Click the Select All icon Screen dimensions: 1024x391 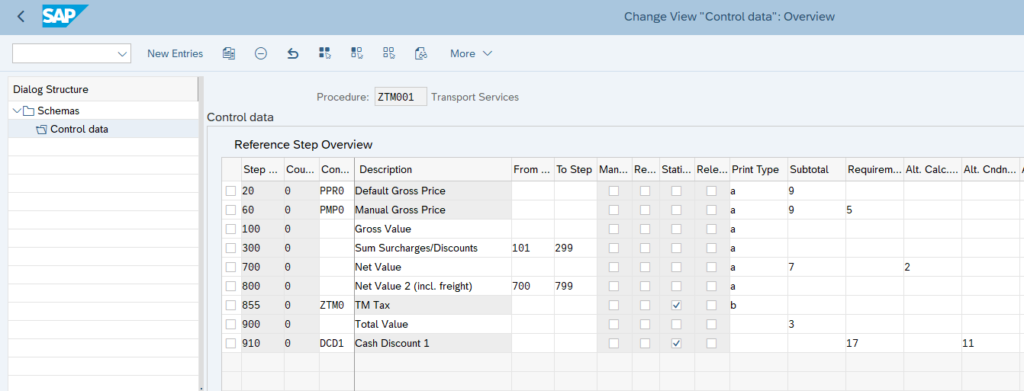coord(325,54)
